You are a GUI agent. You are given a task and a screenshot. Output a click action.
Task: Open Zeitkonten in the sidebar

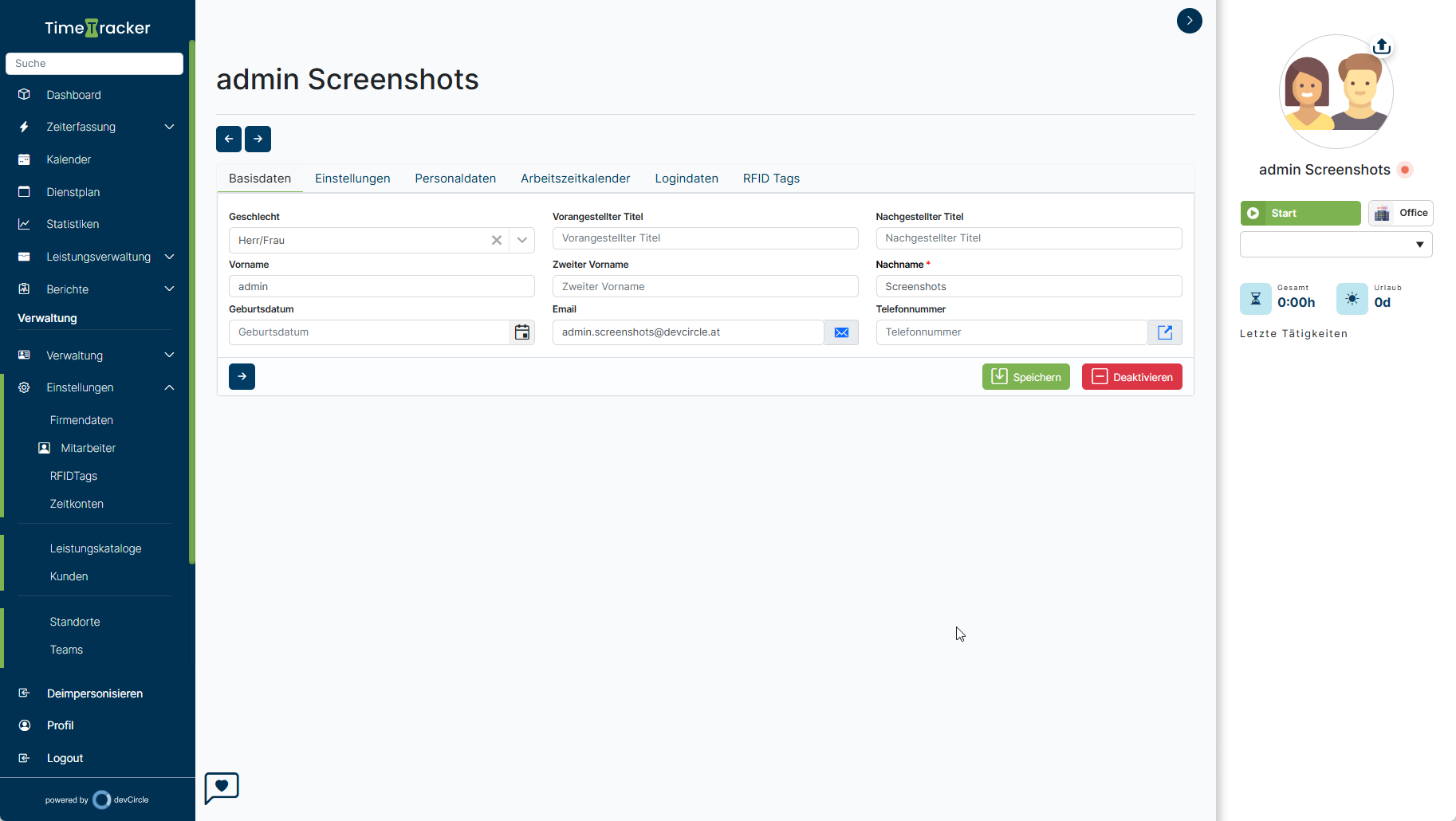tap(77, 504)
